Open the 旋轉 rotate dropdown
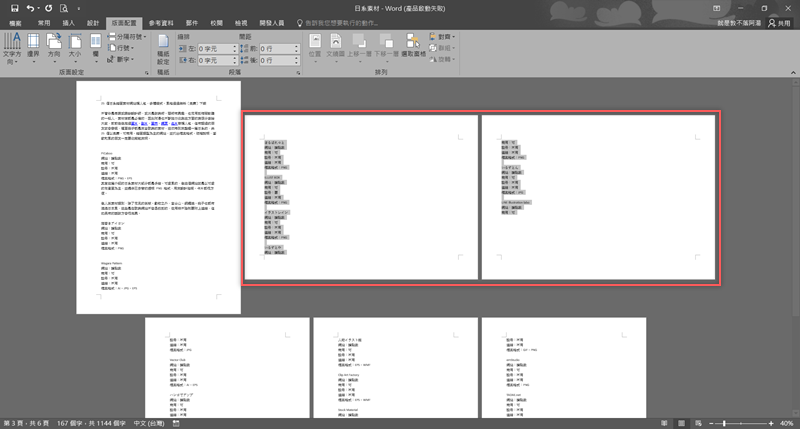The width and height of the screenshot is (800, 429). (442, 59)
